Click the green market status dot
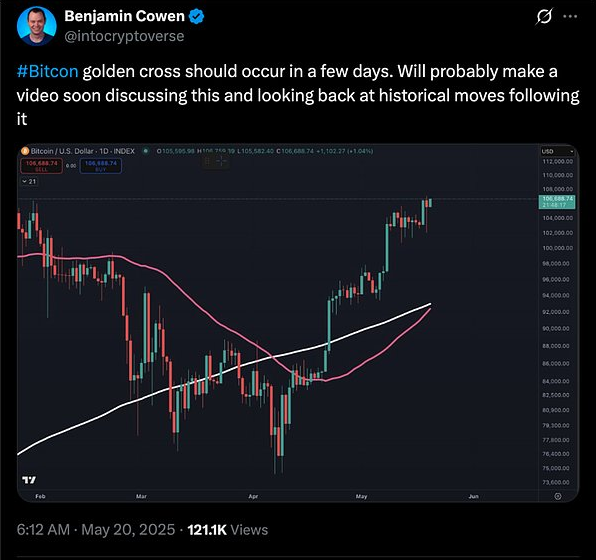 [x=145, y=151]
